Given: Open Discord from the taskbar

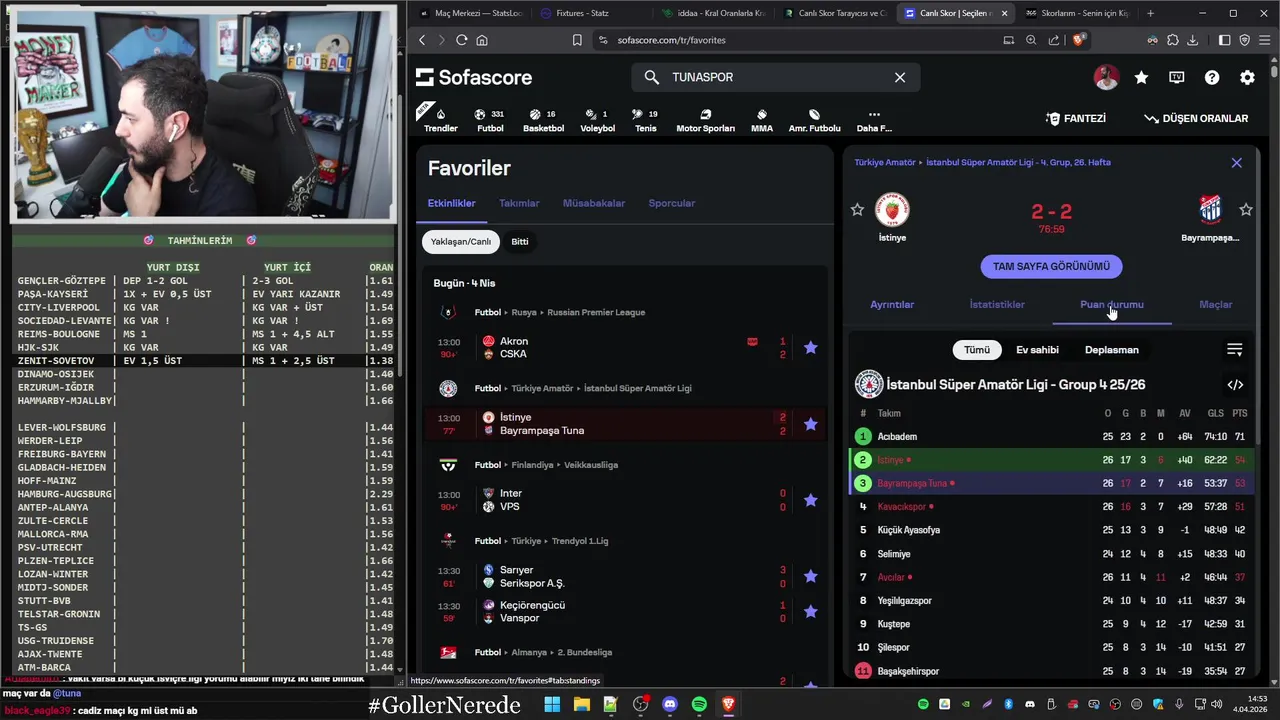Looking at the screenshot, I should (670, 705).
